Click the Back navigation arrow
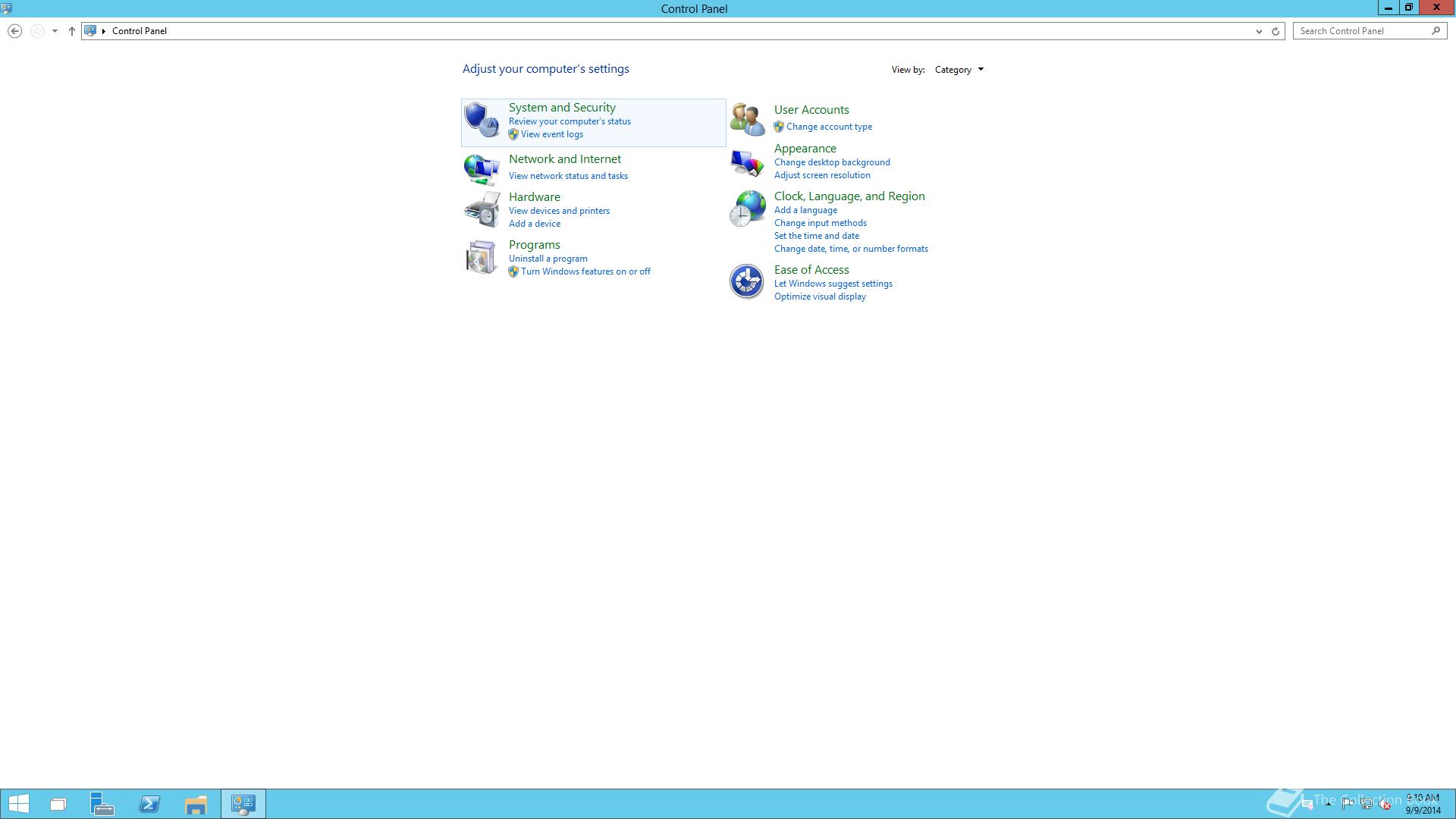The width and height of the screenshot is (1456, 819). pyautogui.click(x=14, y=31)
